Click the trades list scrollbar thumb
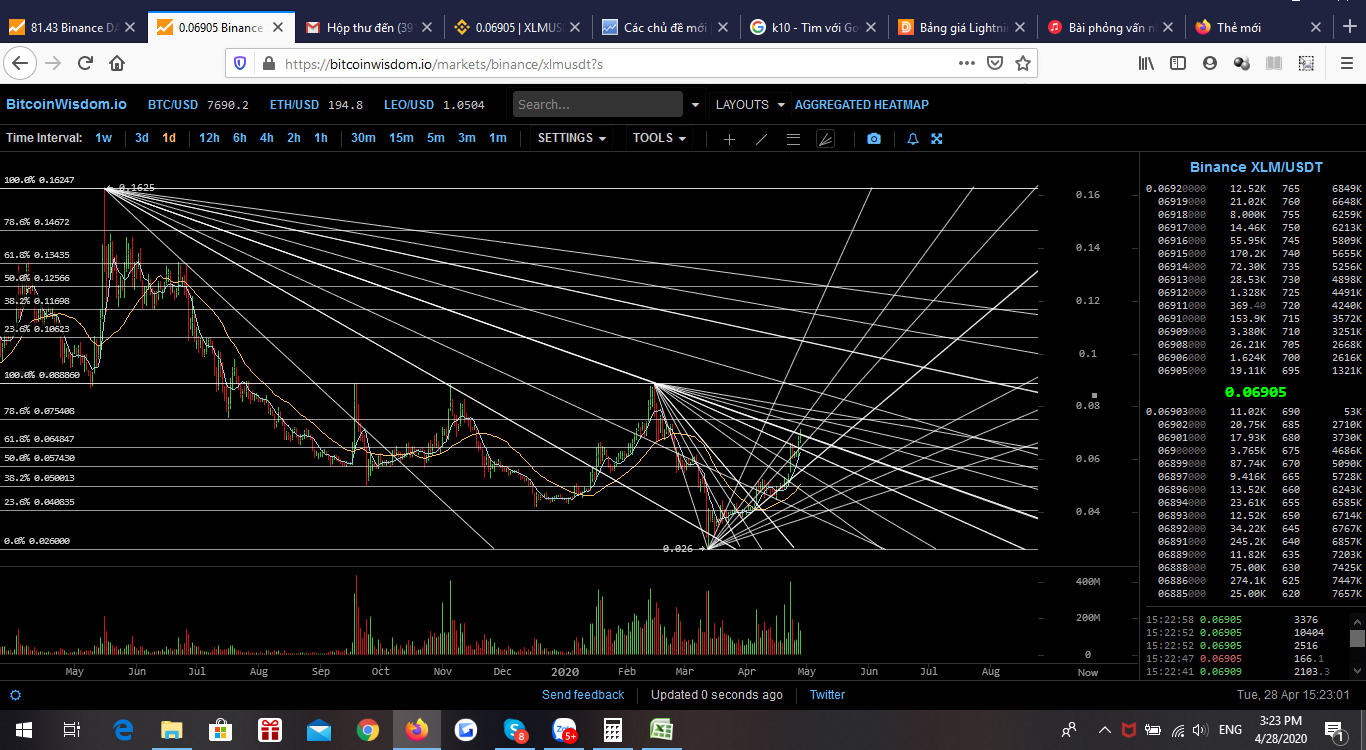 pyautogui.click(x=1357, y=638)
